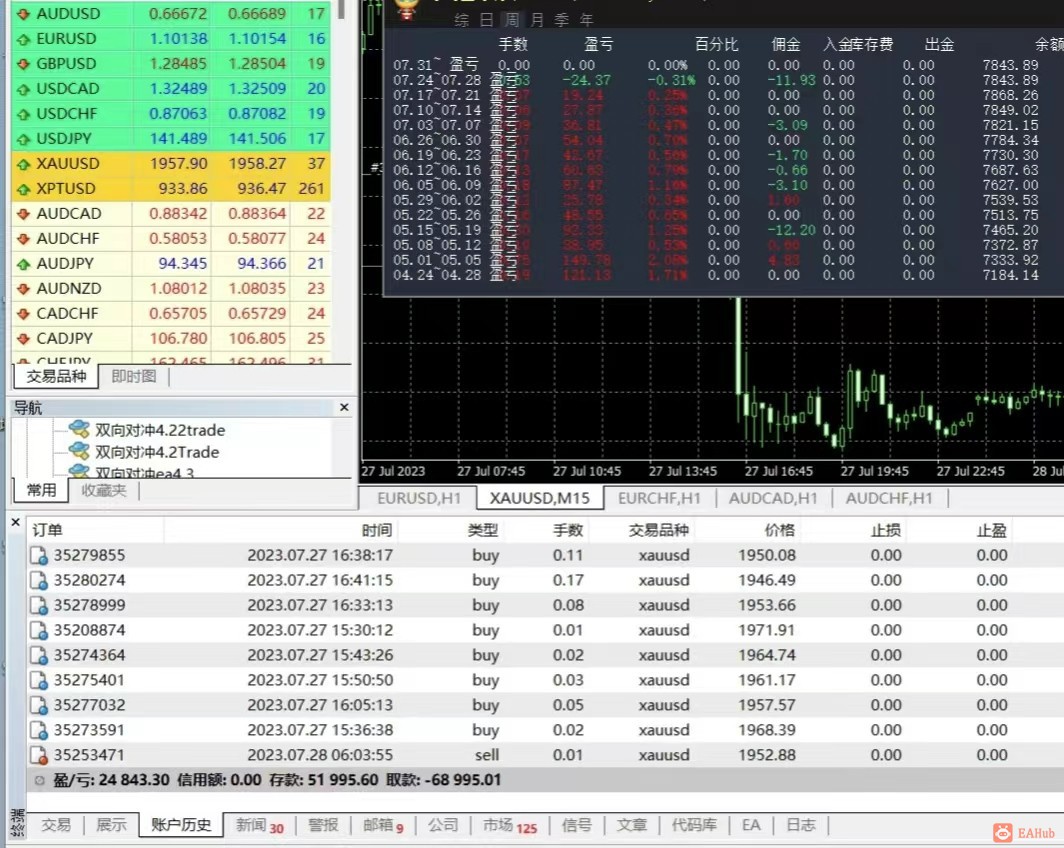1064x848 pixels.
Task: Open the 市场 tab with 125 badge
Action: [x=510, y=826]
